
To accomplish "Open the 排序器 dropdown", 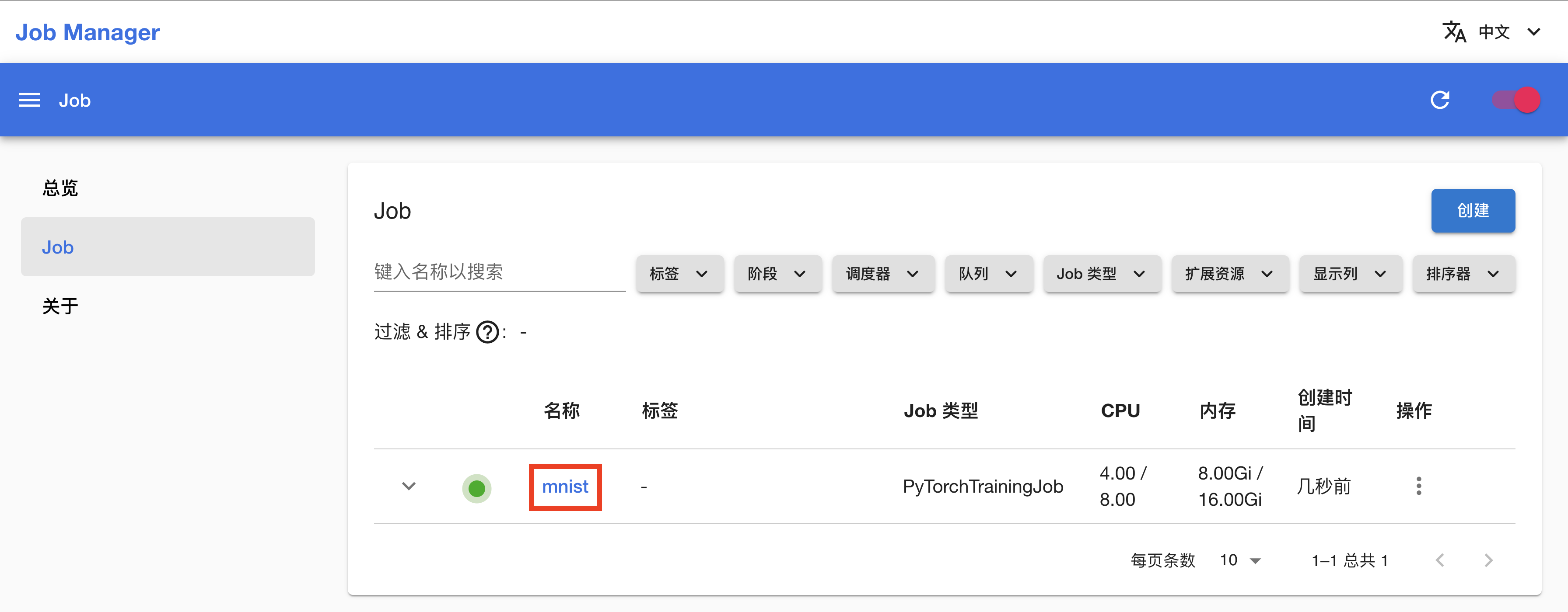I will (1463, 274).
